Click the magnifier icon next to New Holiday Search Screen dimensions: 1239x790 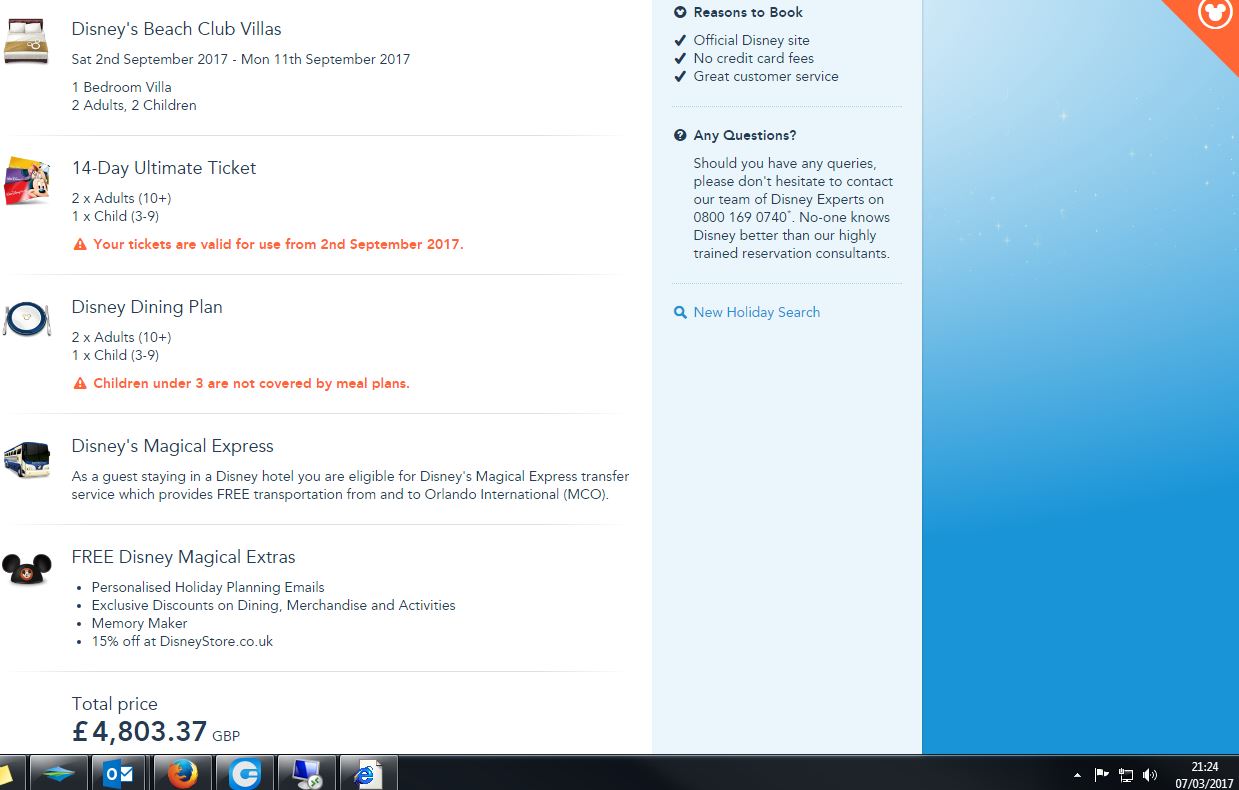tap(680, 312)
